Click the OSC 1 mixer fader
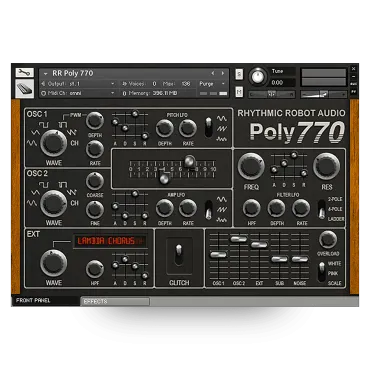 pos(219,255)
